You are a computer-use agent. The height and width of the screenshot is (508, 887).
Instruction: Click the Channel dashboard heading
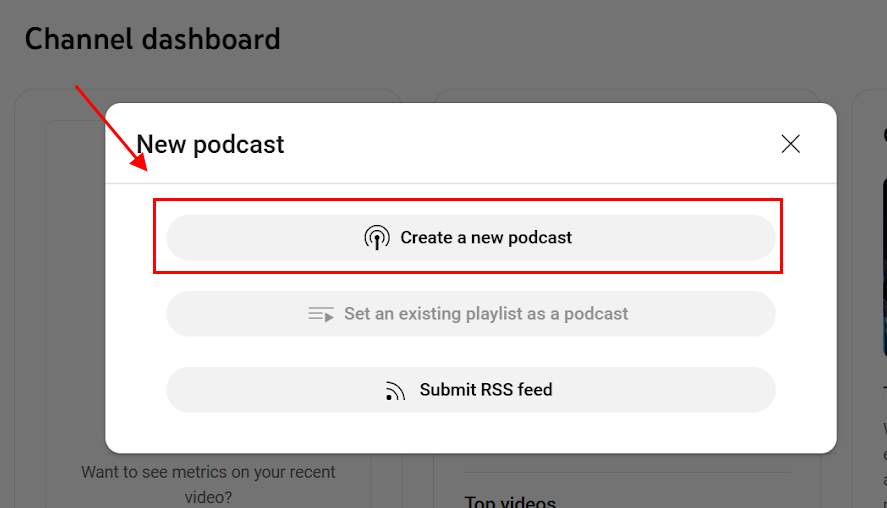tap(153, 39)
